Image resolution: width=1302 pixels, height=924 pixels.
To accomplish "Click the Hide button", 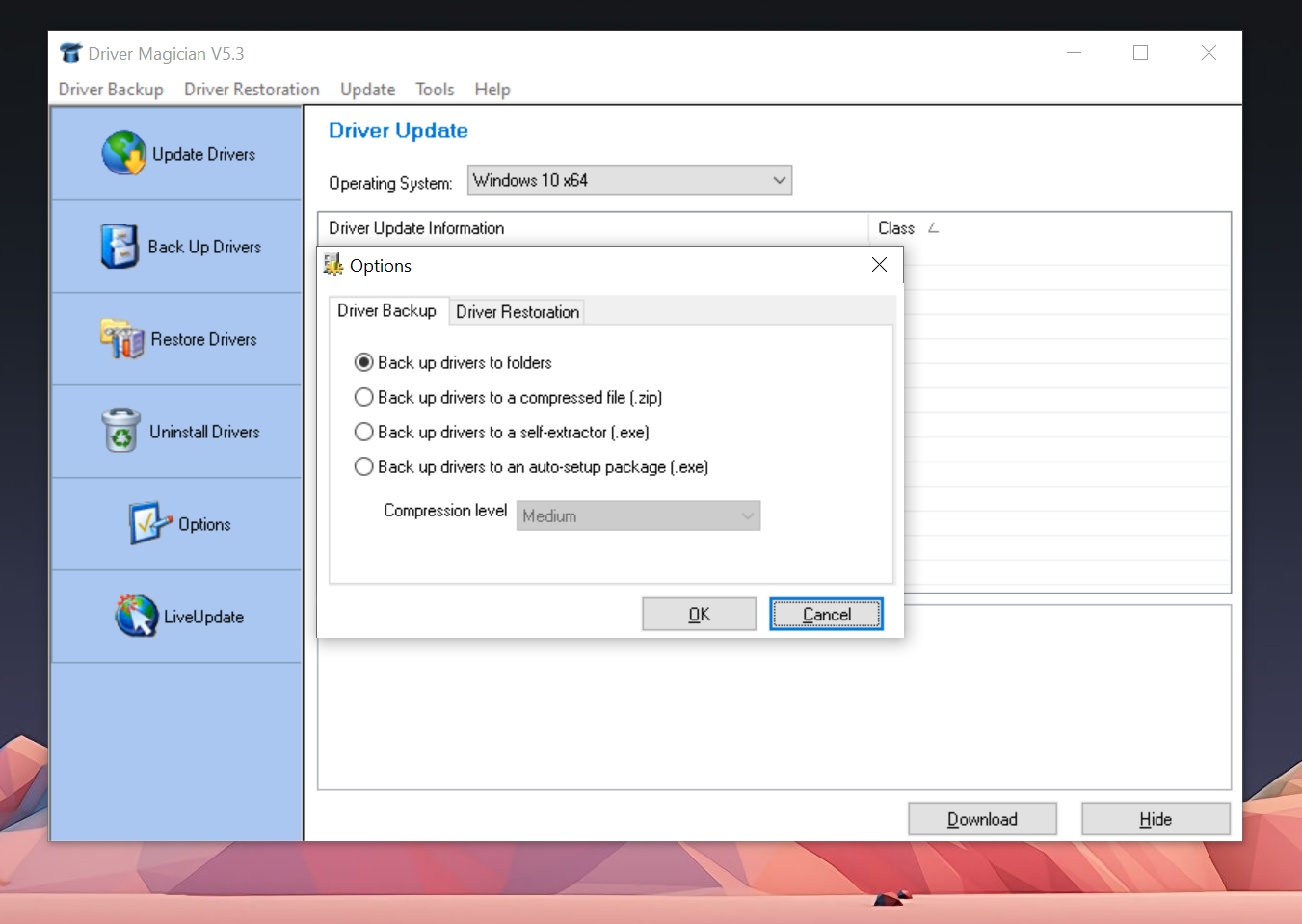I will pyautogui.click(x=1156, y=819).
